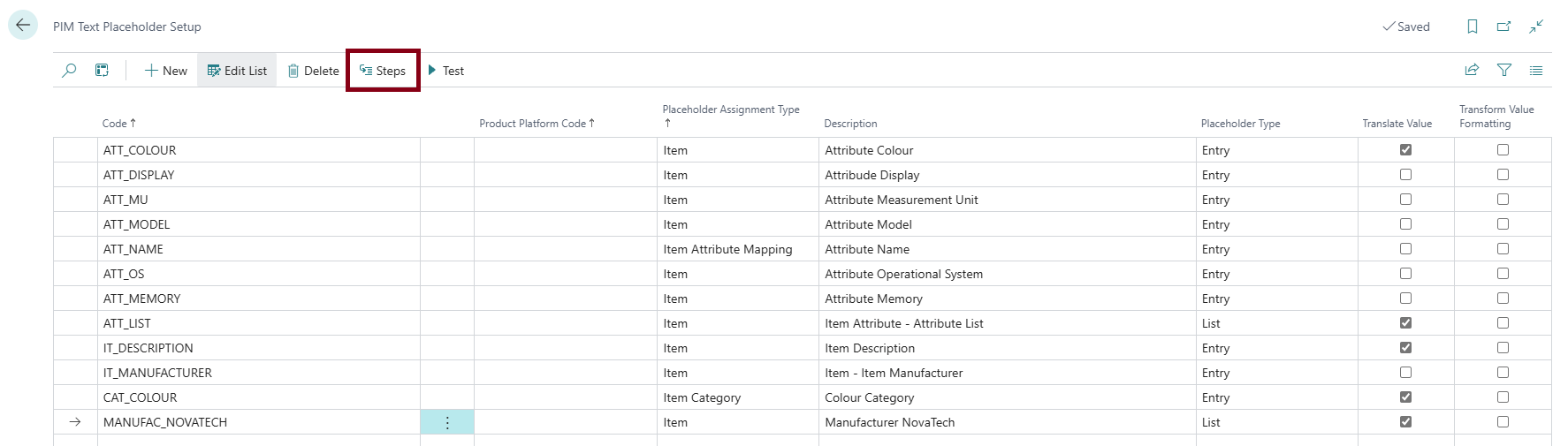Viewport: 1568px width, 446px height.
Task: Click the analysis mode table icon
Action: click(x=103, y=71)
